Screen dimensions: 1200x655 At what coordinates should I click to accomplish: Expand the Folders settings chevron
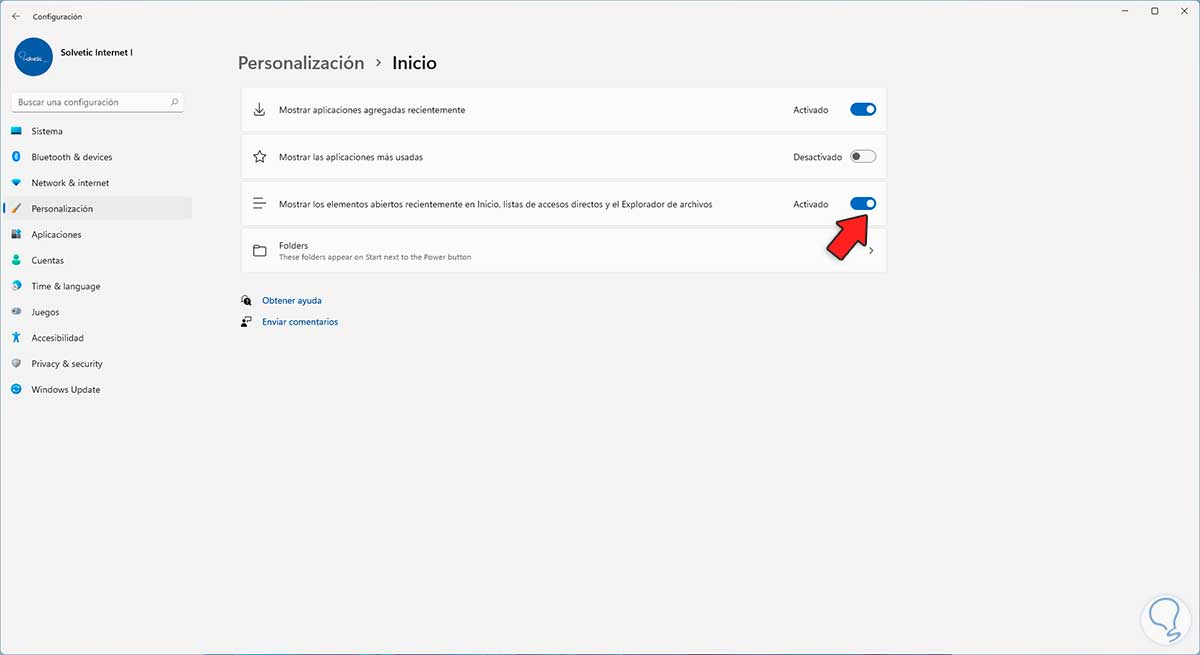[x=870, y=251]
